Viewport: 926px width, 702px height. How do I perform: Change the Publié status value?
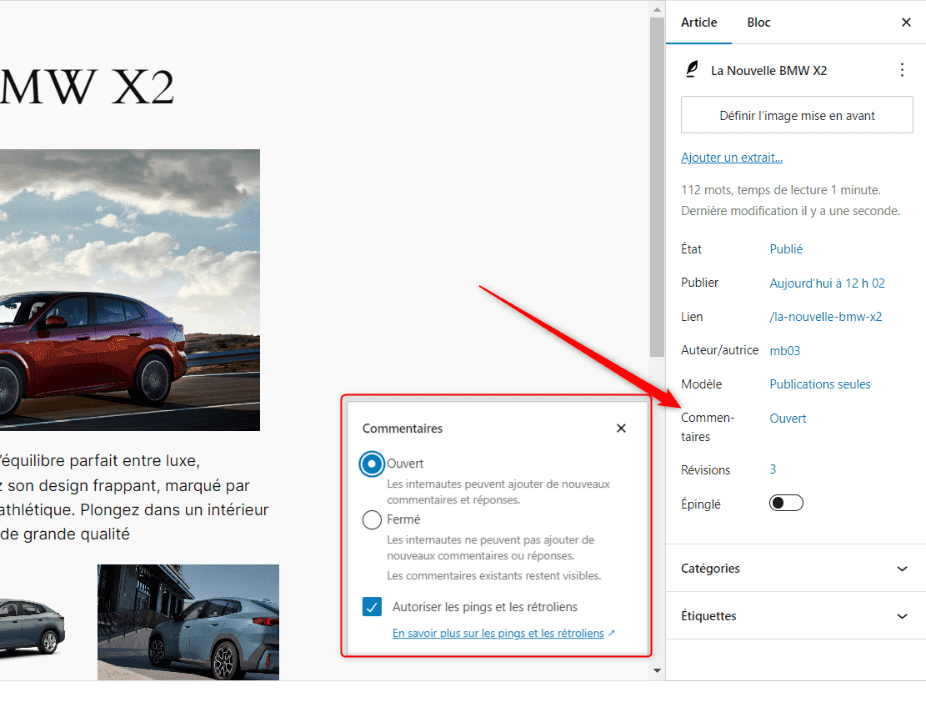pos(785,249)
